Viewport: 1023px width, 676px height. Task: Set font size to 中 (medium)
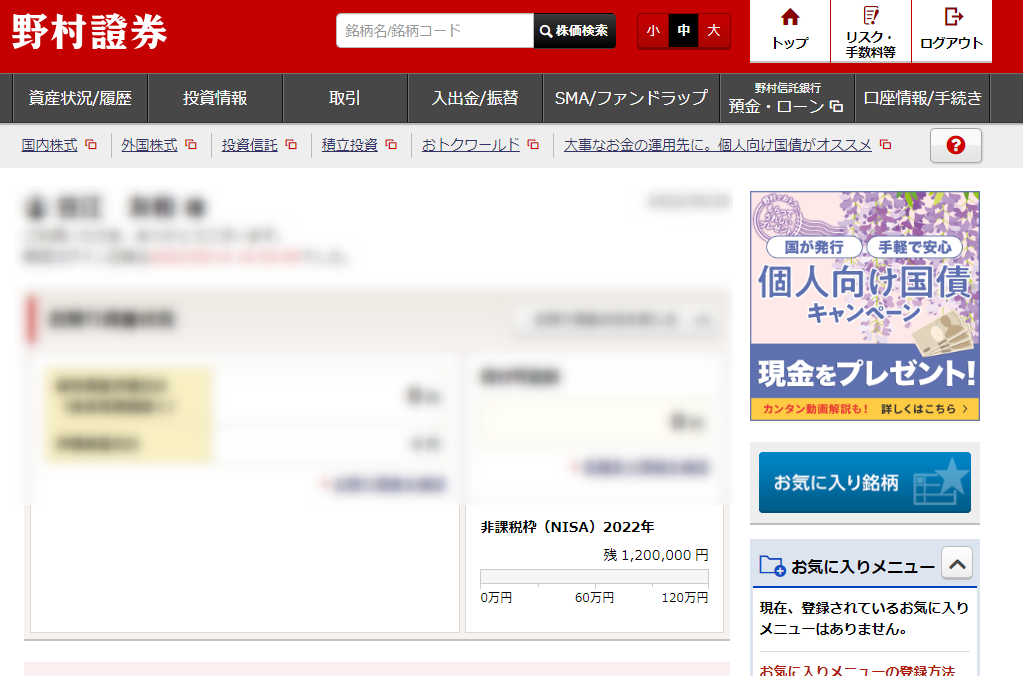click(x=684, y=31)
